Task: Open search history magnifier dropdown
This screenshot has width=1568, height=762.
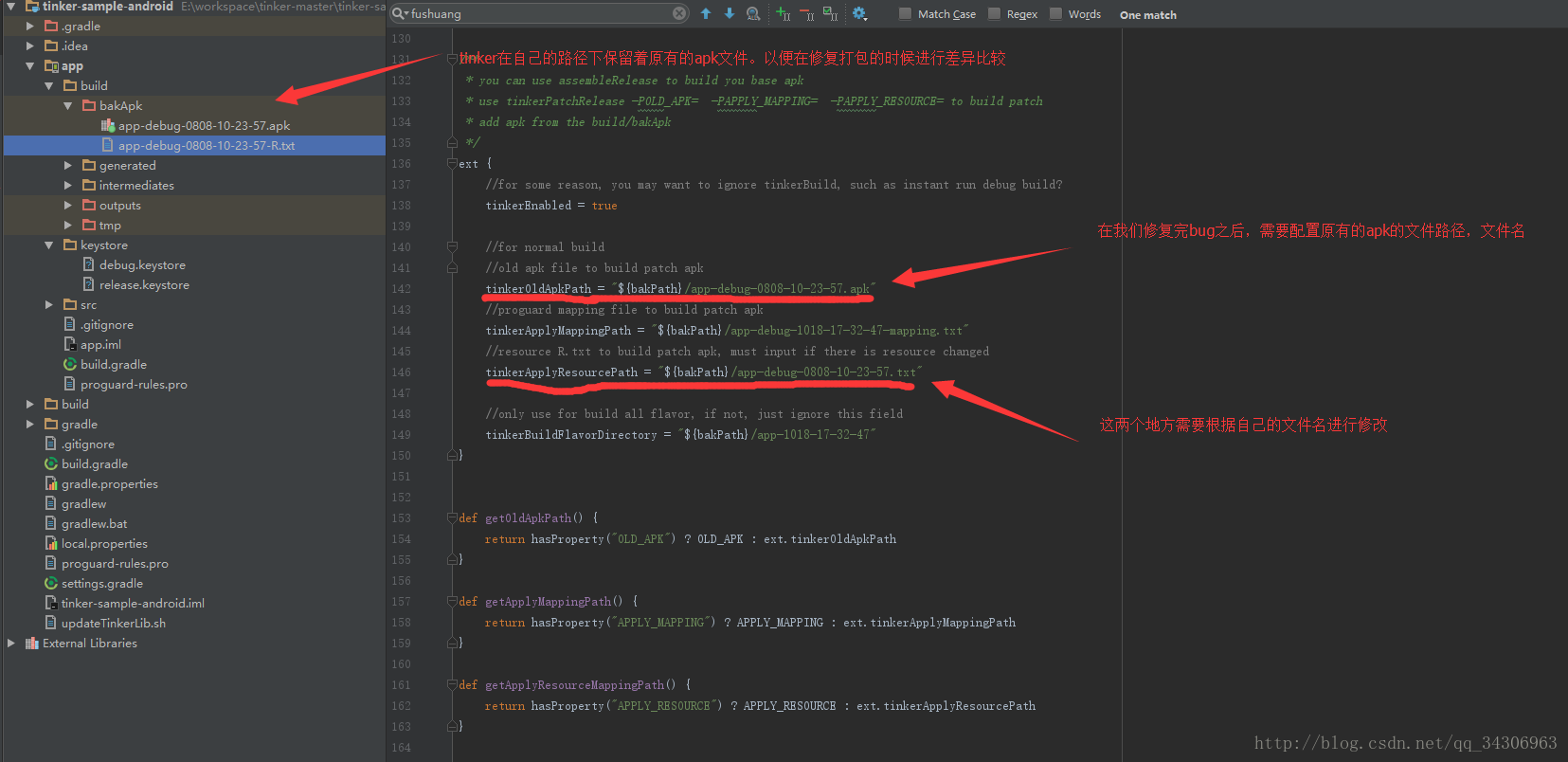Action: click(x=400, y=13)
